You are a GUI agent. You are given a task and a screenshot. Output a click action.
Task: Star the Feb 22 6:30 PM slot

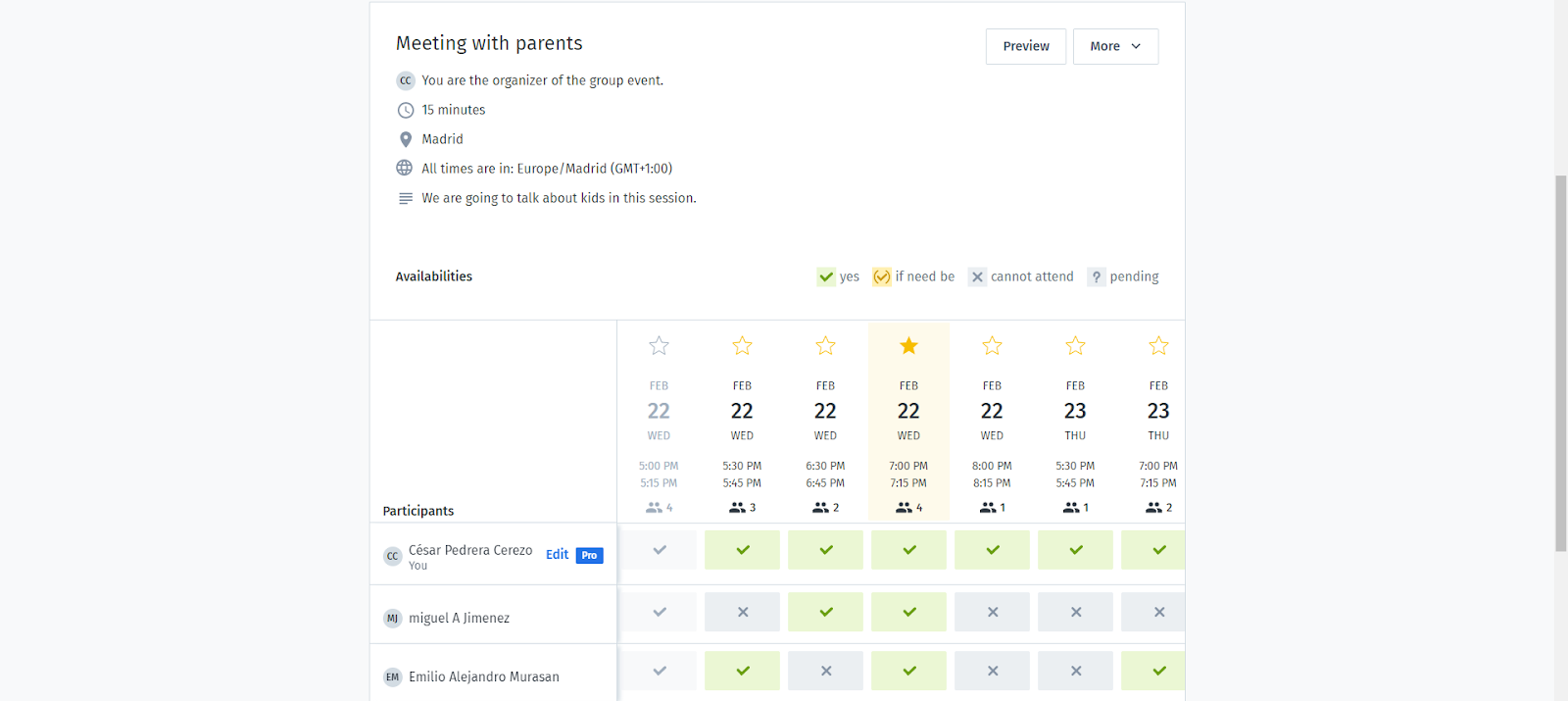coord(825,346)
